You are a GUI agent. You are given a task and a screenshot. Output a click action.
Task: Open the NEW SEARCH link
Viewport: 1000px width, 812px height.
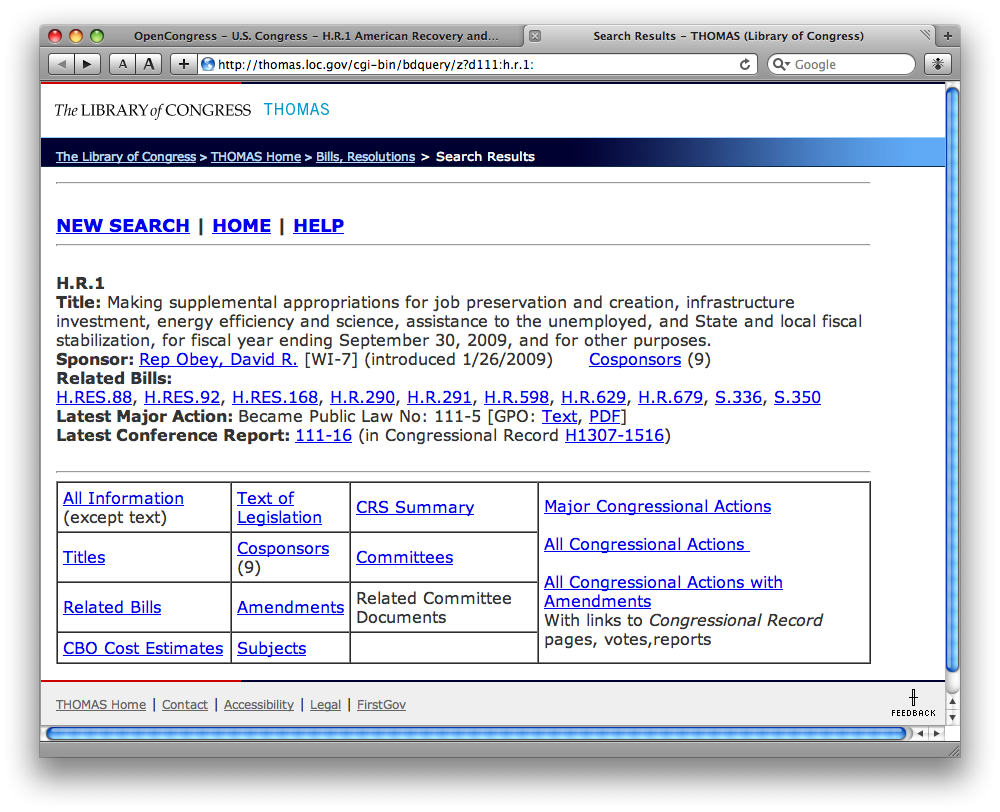point(123,226)
